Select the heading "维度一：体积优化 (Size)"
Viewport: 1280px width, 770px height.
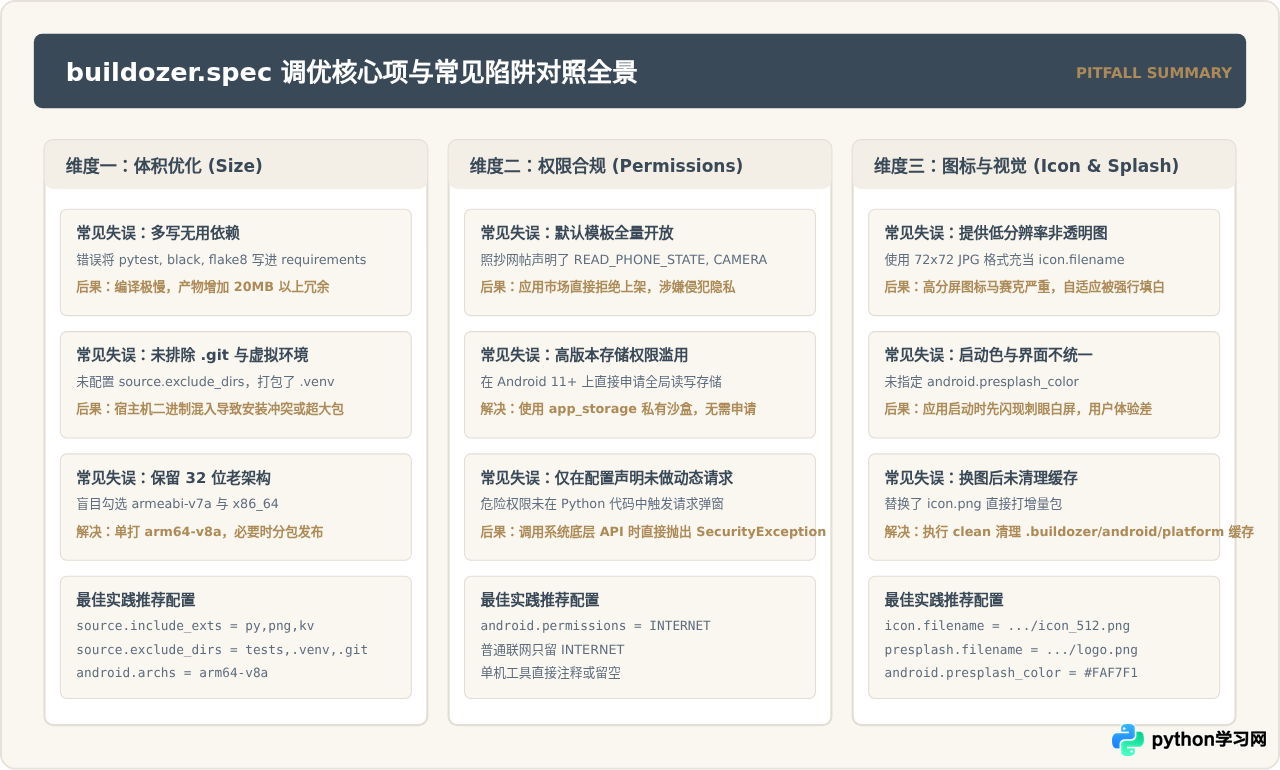pyautogui.click(x=164, y=166)
